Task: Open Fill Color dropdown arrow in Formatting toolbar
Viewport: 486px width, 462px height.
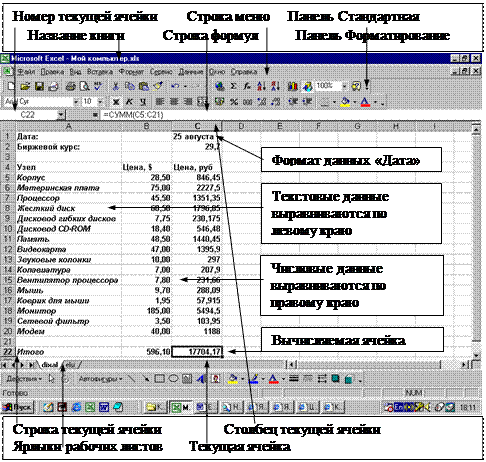Action: (355, 102)
